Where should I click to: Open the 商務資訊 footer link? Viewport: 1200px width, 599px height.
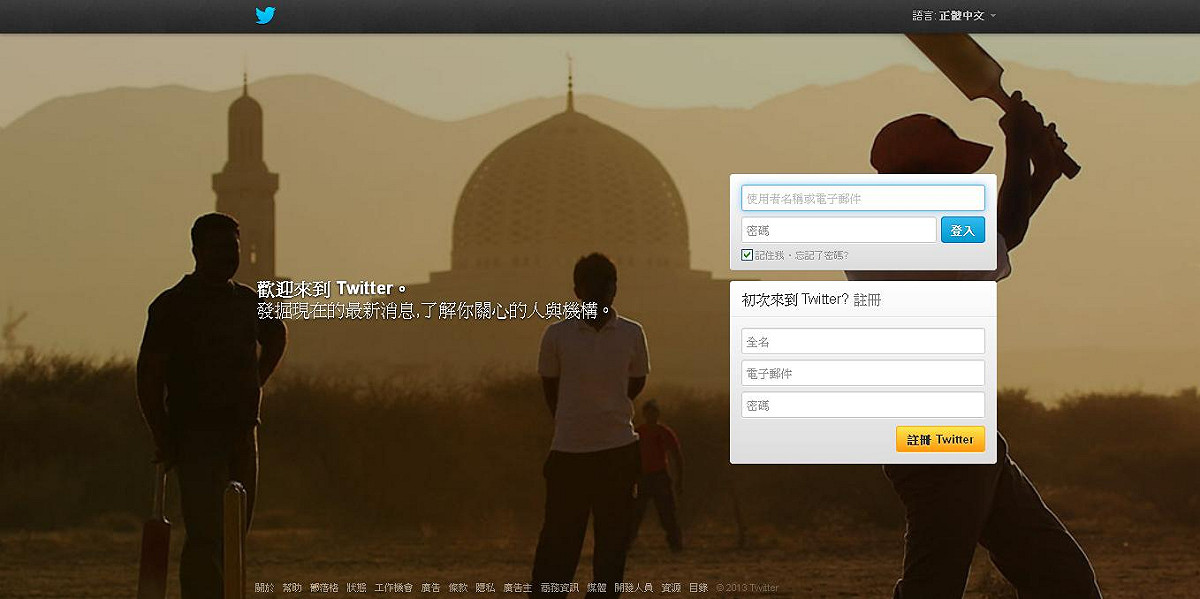560,587
